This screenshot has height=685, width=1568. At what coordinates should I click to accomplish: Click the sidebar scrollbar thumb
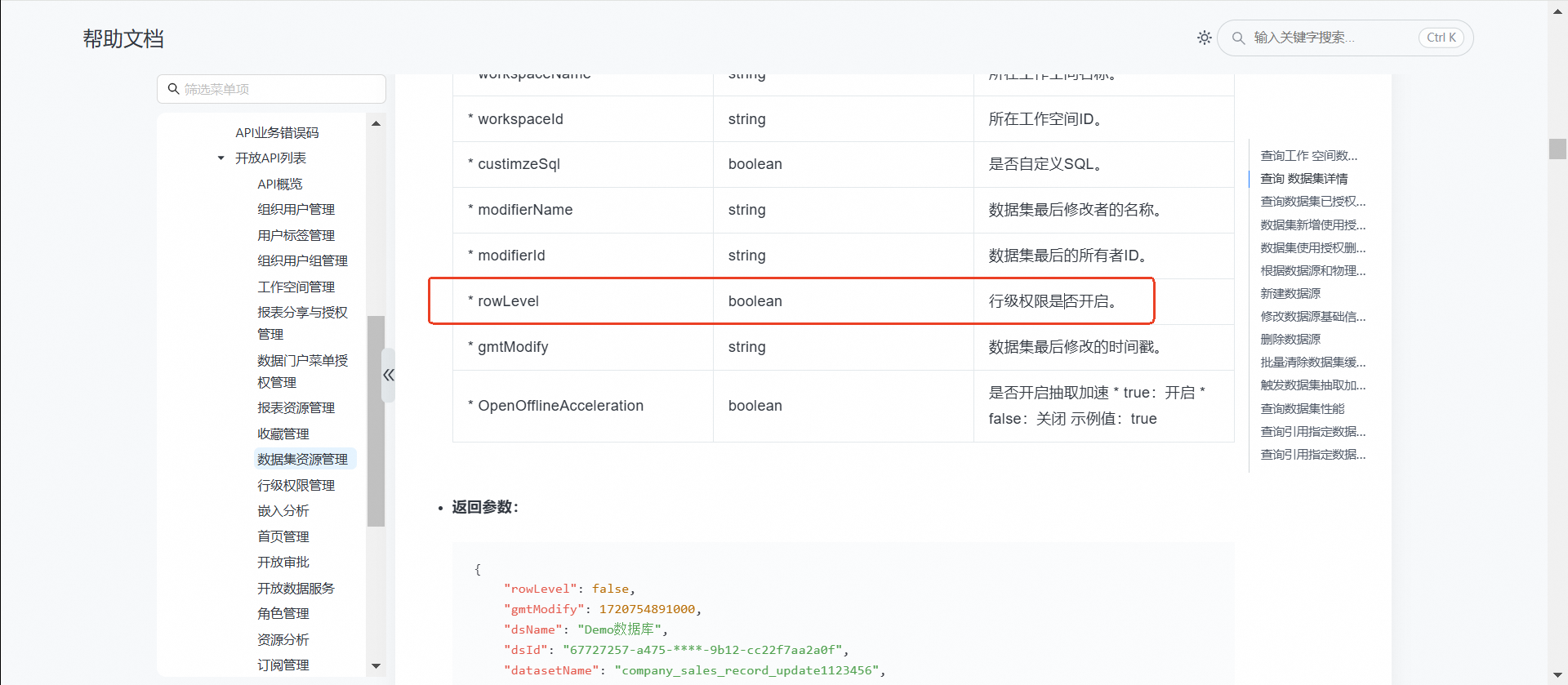coord(376,420)
